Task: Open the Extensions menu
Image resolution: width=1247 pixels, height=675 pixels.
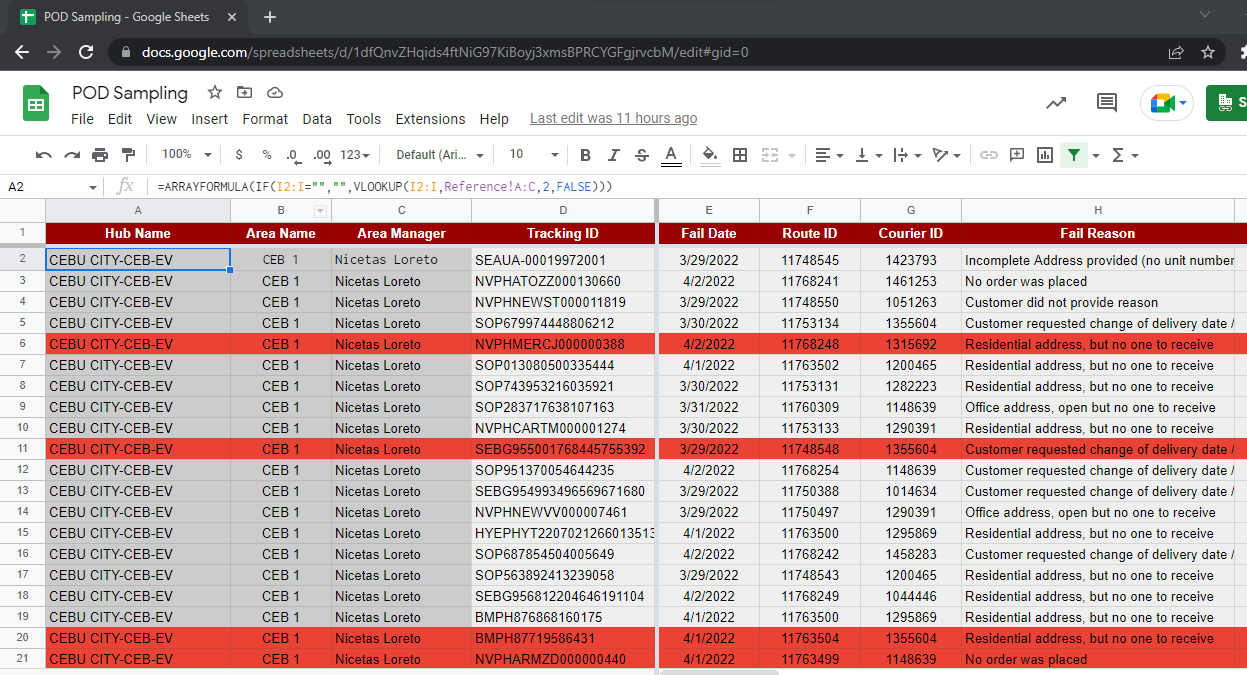Action: coord(430,119)
